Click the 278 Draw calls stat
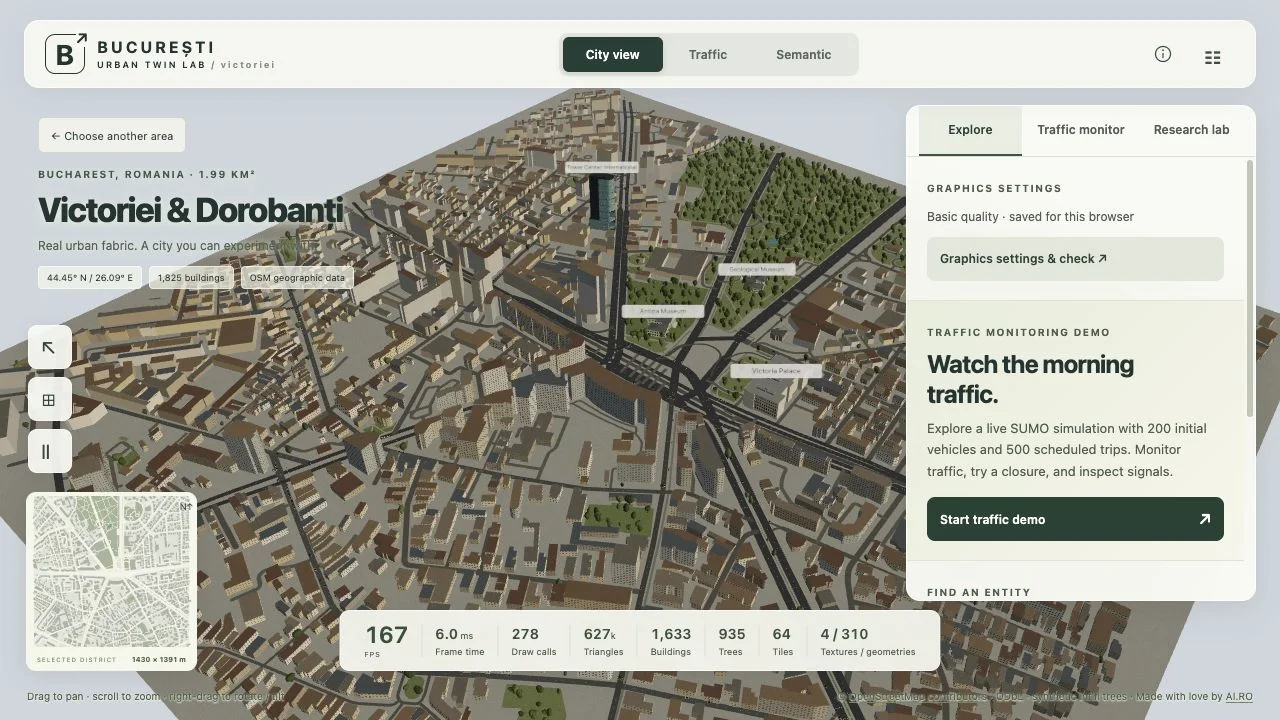The image size is (1280, 720). [533, 641]
